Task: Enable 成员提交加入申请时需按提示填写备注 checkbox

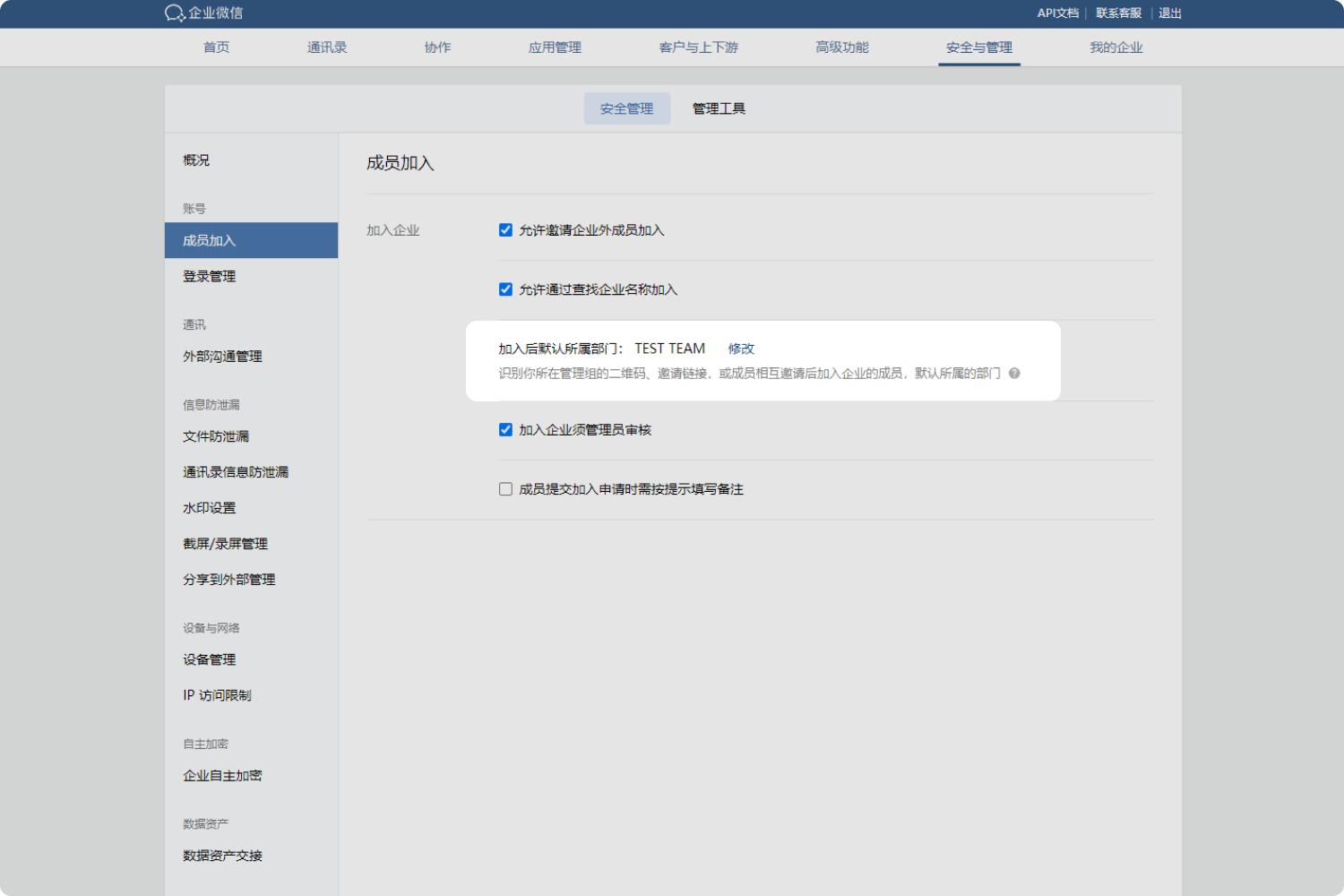Action: pos(505,489)
